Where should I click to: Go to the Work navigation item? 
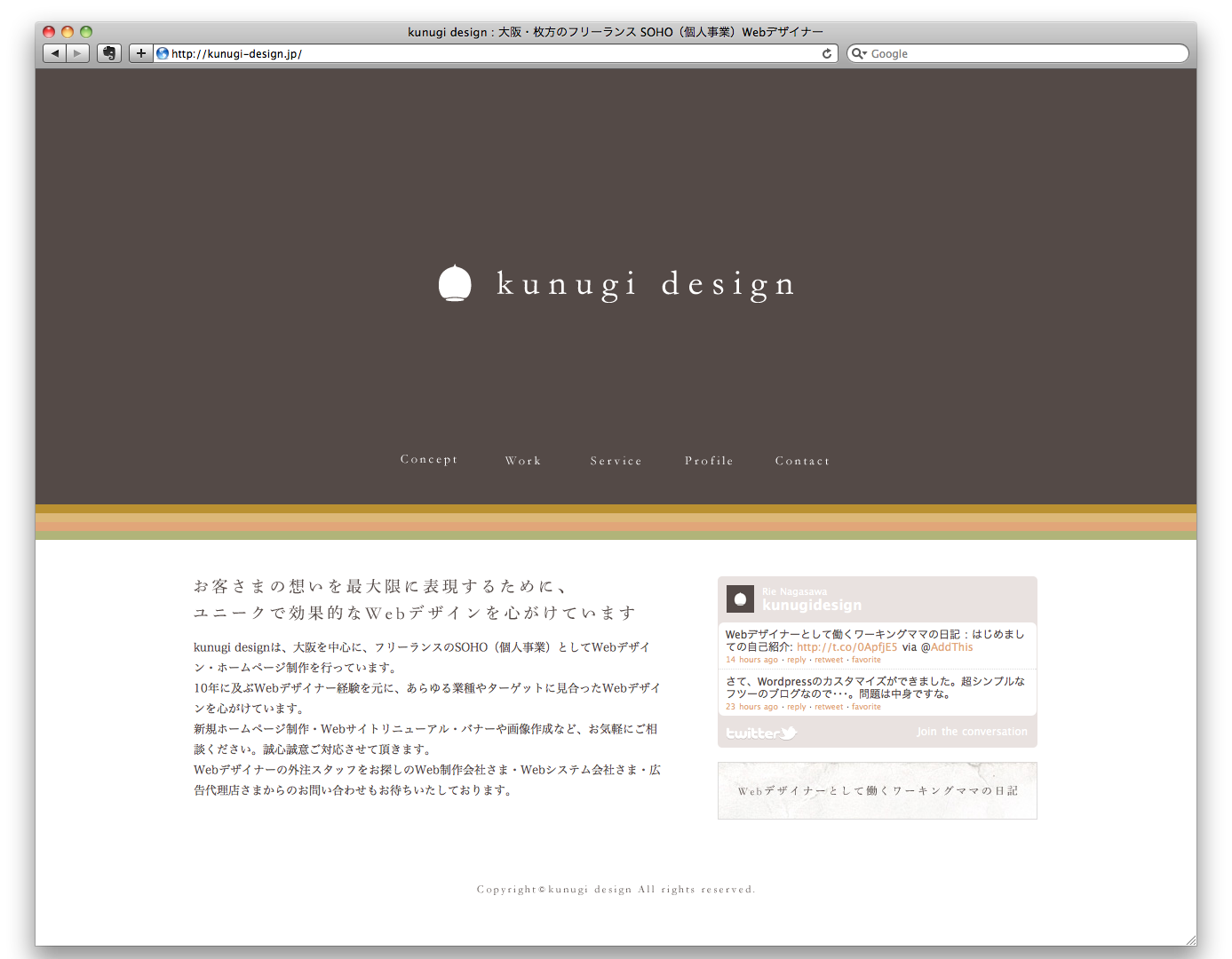pos(523,461)
